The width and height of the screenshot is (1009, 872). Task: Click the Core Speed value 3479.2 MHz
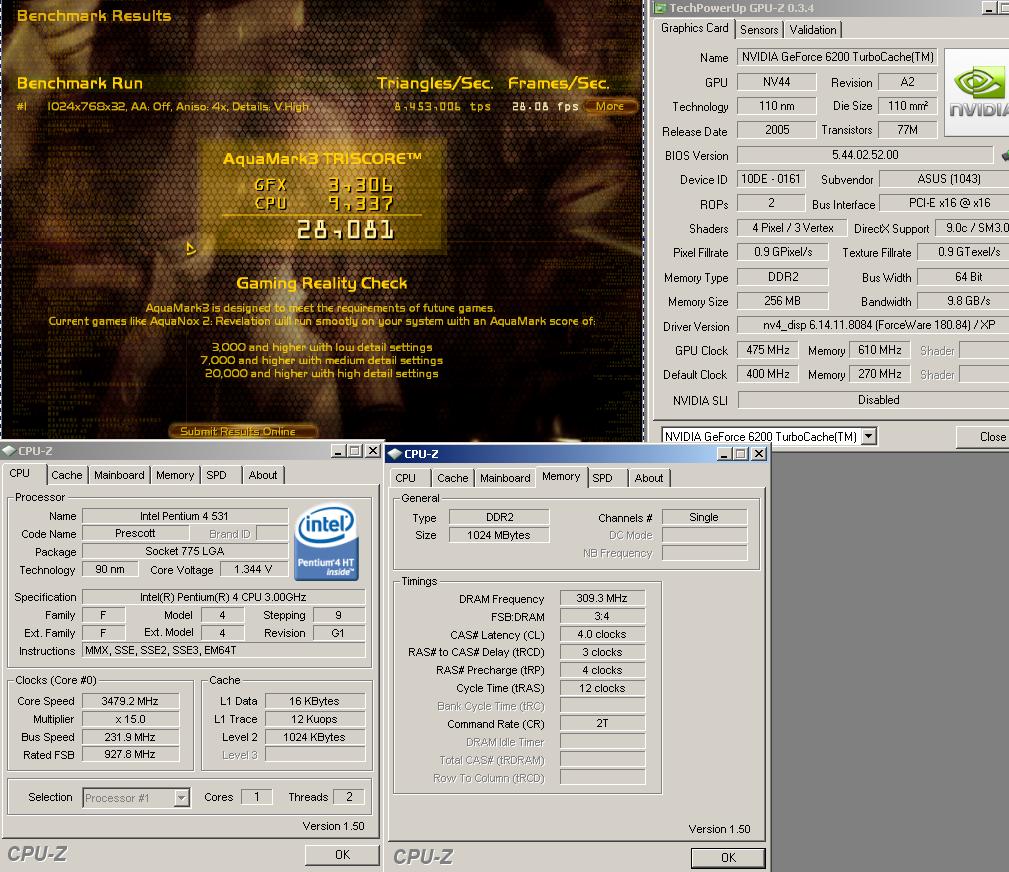pyautogui.click(x=130, y=701)
